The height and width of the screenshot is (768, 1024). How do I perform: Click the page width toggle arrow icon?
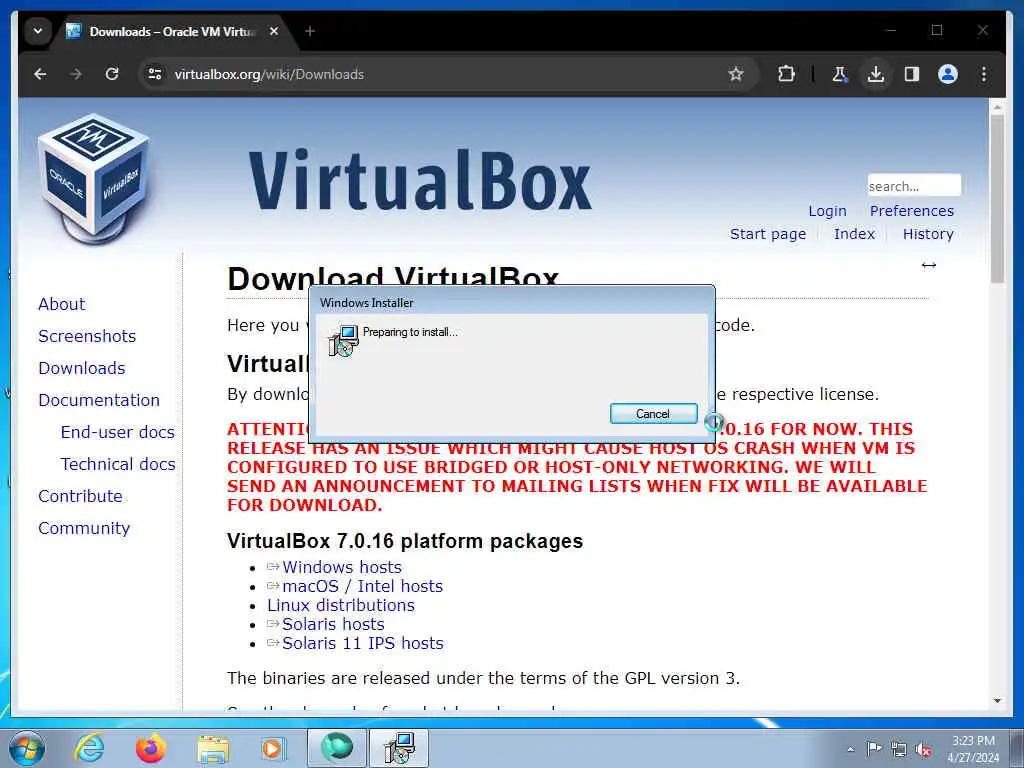pyautogui.click(x=929, y=264)
